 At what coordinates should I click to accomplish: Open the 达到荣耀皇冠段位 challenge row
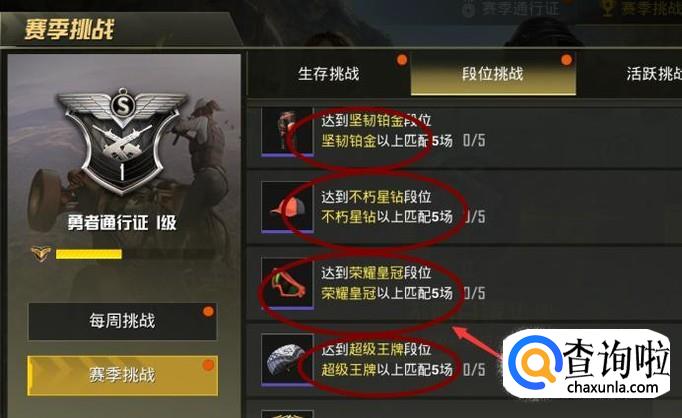click(x=463, y=284)
